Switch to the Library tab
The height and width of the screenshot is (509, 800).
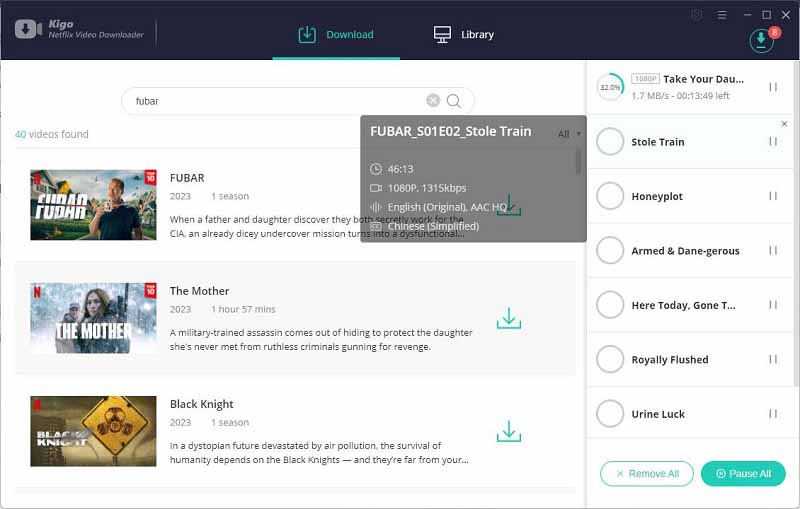[x=463, y=35]
